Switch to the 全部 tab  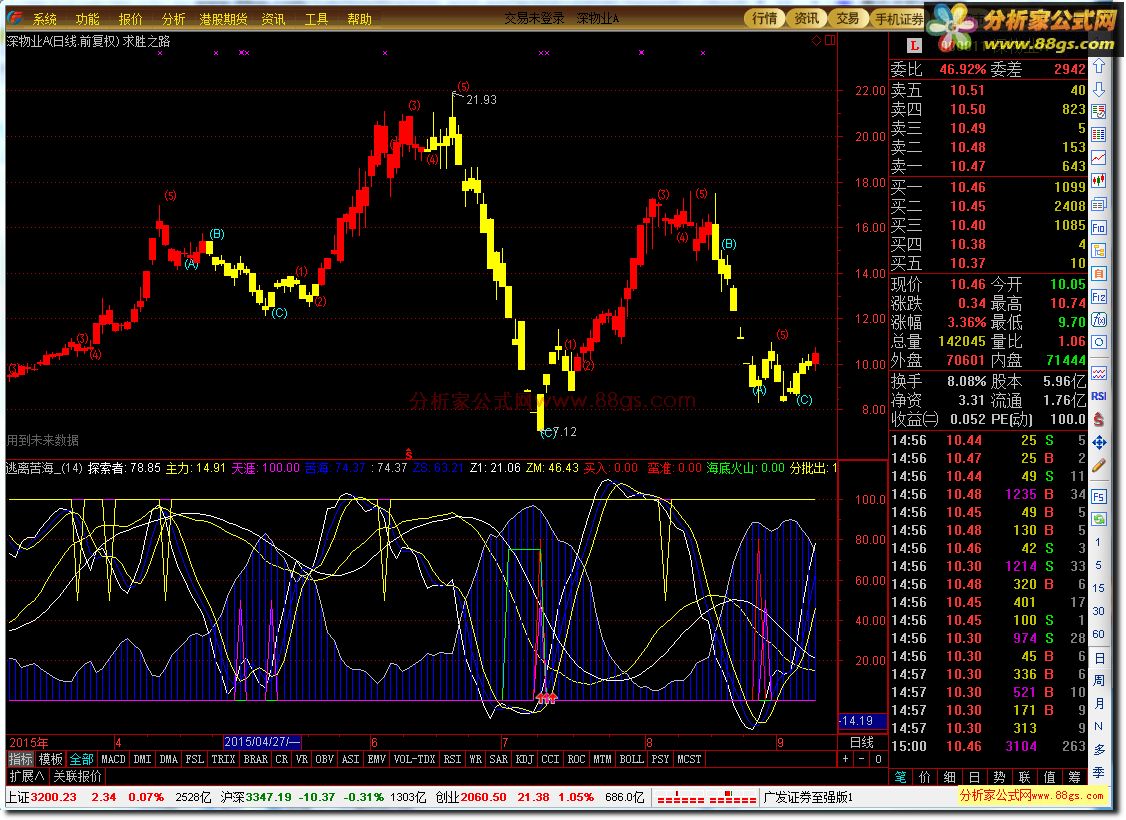point(81,759)
